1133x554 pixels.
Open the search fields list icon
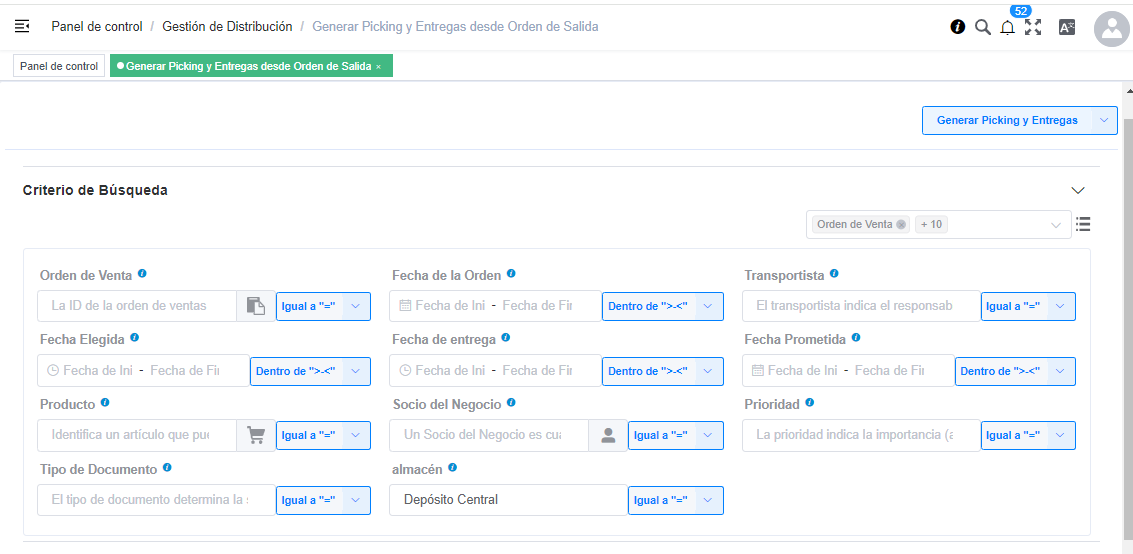1082,225
